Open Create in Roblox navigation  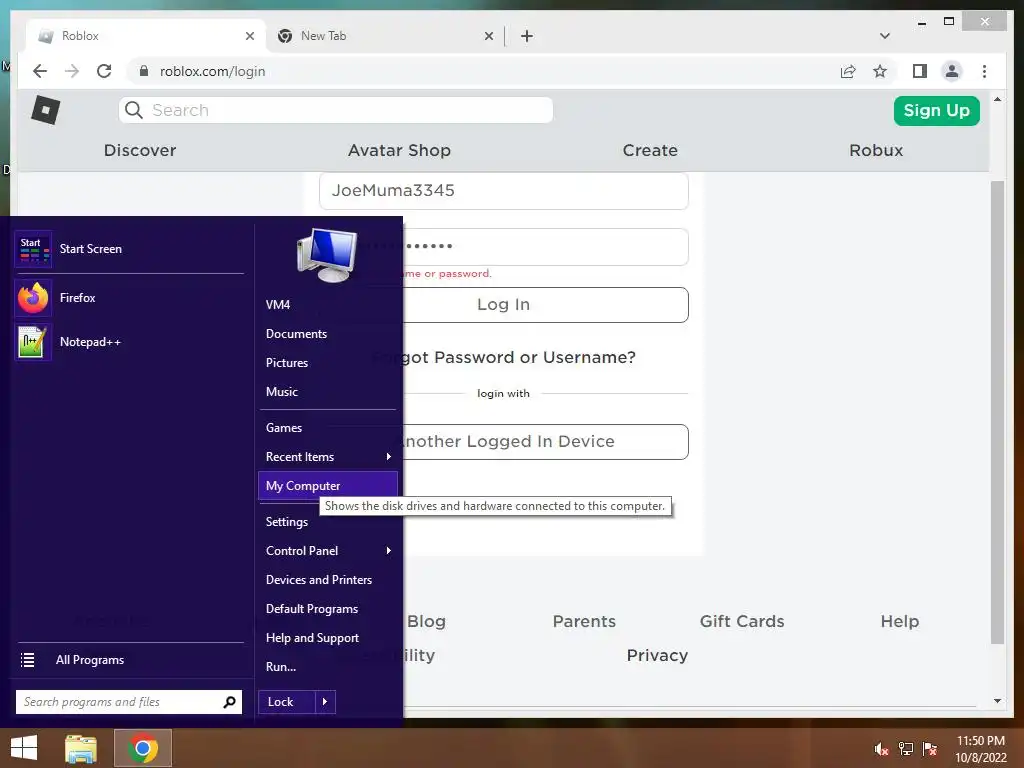(x=650, y=150)
